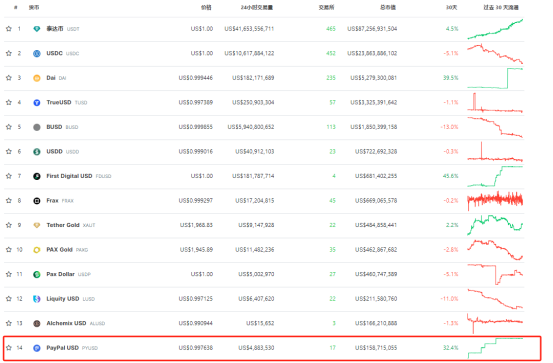Open First Digital USD coin page
Screen dimensions: 553x363
click(69, 176)
